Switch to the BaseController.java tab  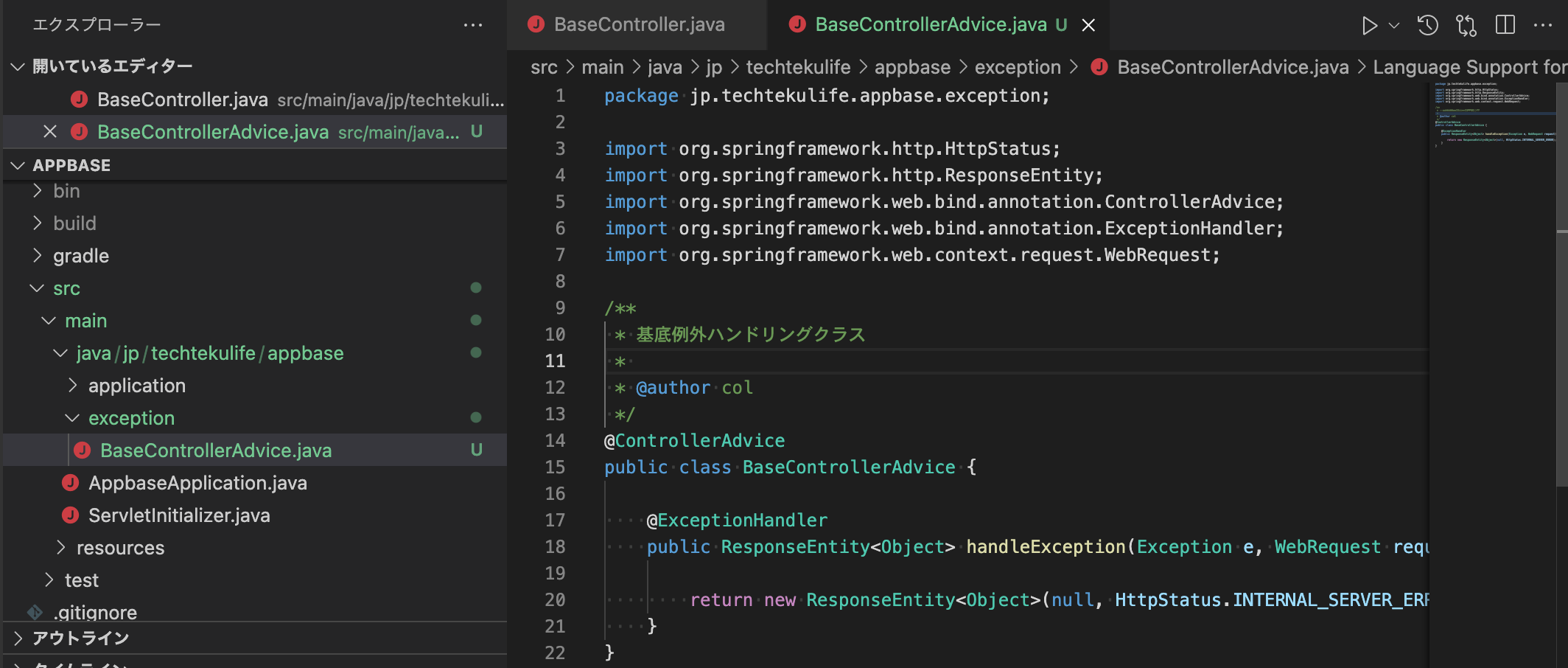pos(637,25)
